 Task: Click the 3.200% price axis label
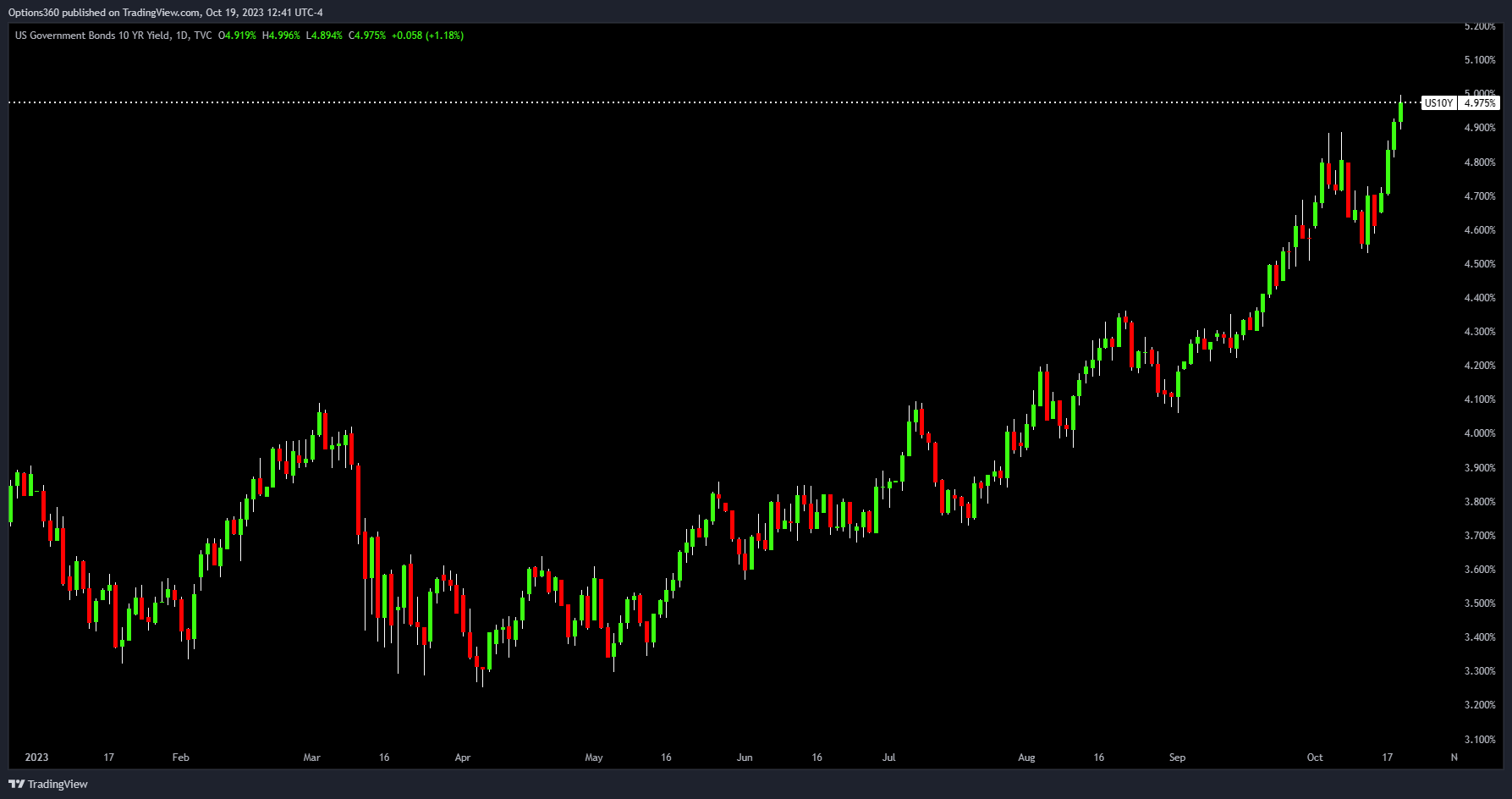point(1480,705)
